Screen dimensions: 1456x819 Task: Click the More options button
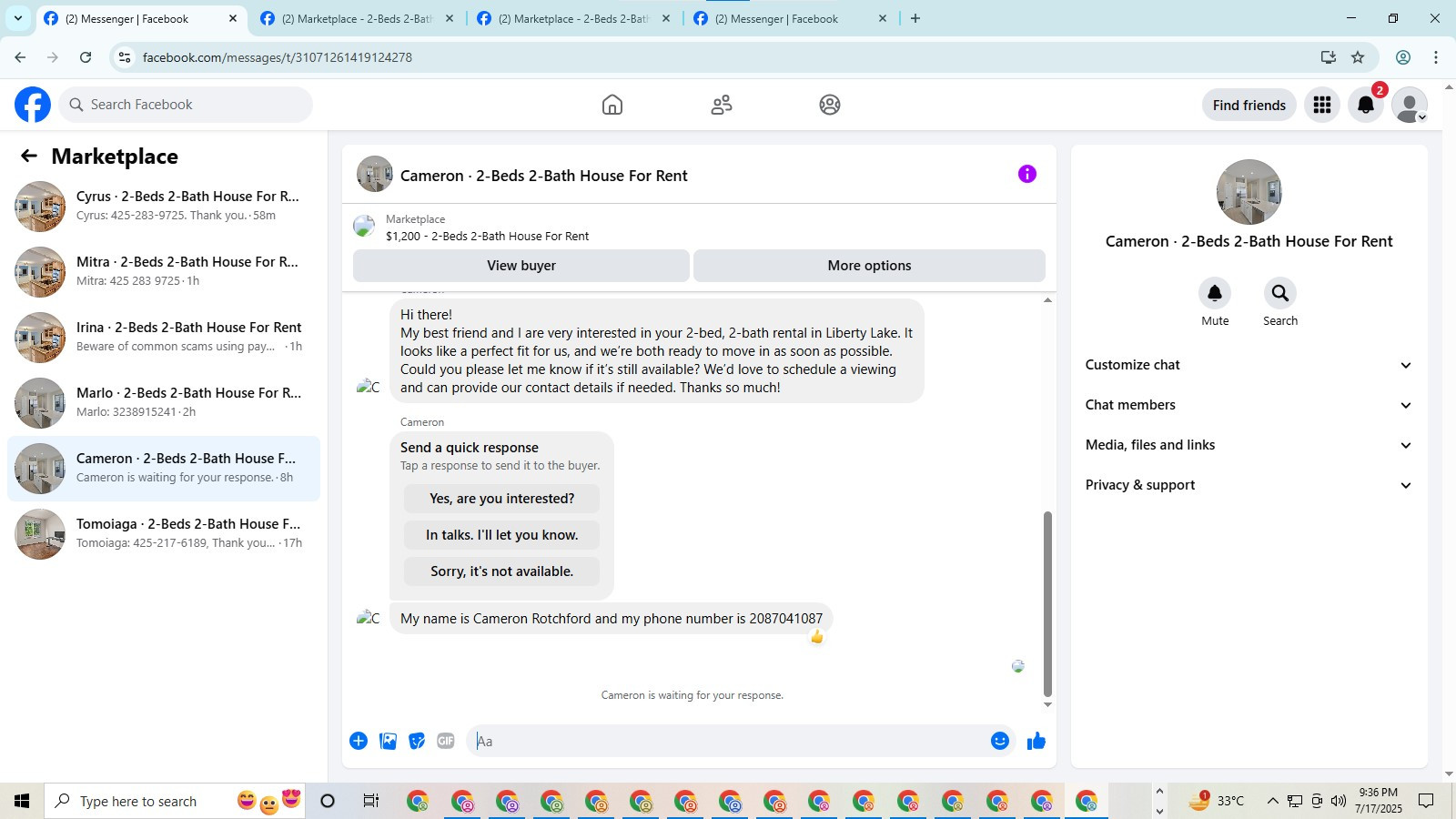click(x=869, y=266)
